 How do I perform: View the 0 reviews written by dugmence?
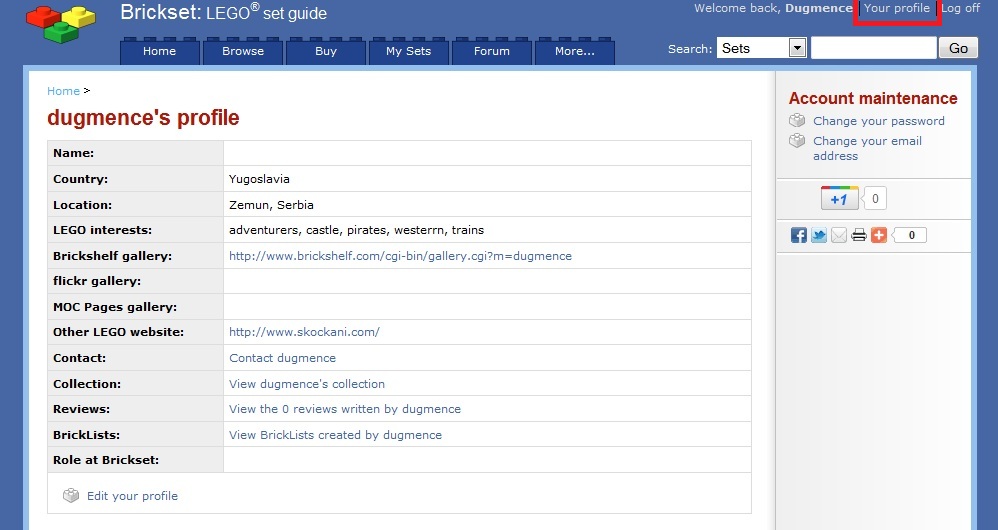click(x=345, y=409)
